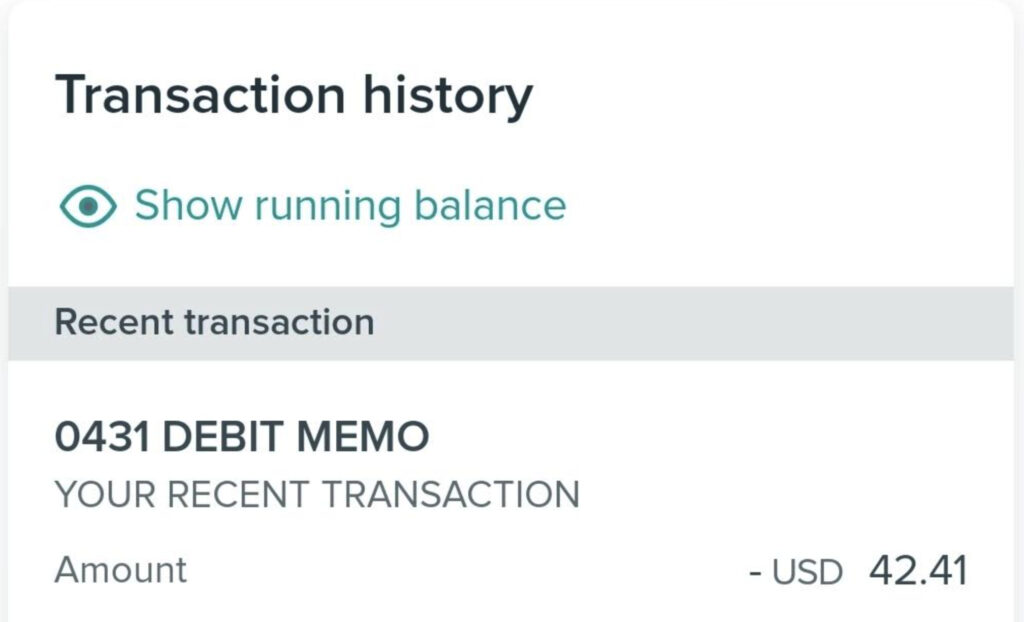Click the YOUR RECENT TRANSACTION description
Screen dimensions: 1024x622
(316, 494)
